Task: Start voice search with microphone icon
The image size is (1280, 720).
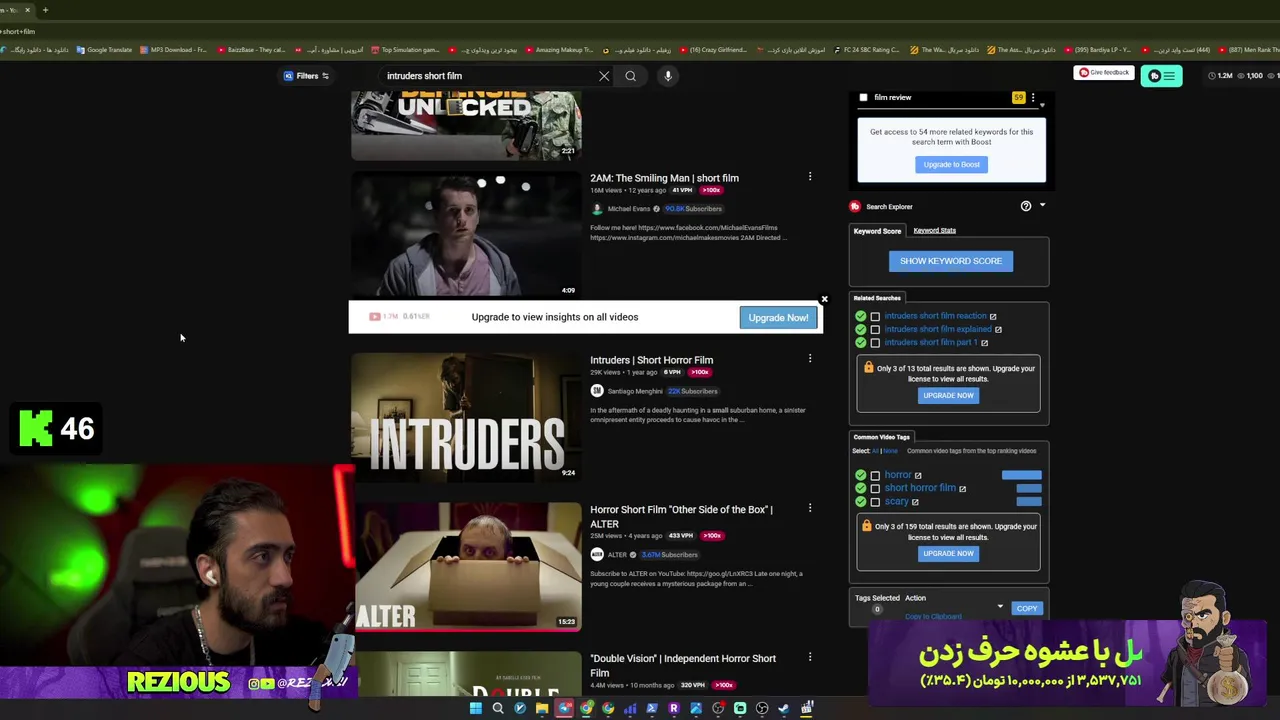Action: [668, 76]
